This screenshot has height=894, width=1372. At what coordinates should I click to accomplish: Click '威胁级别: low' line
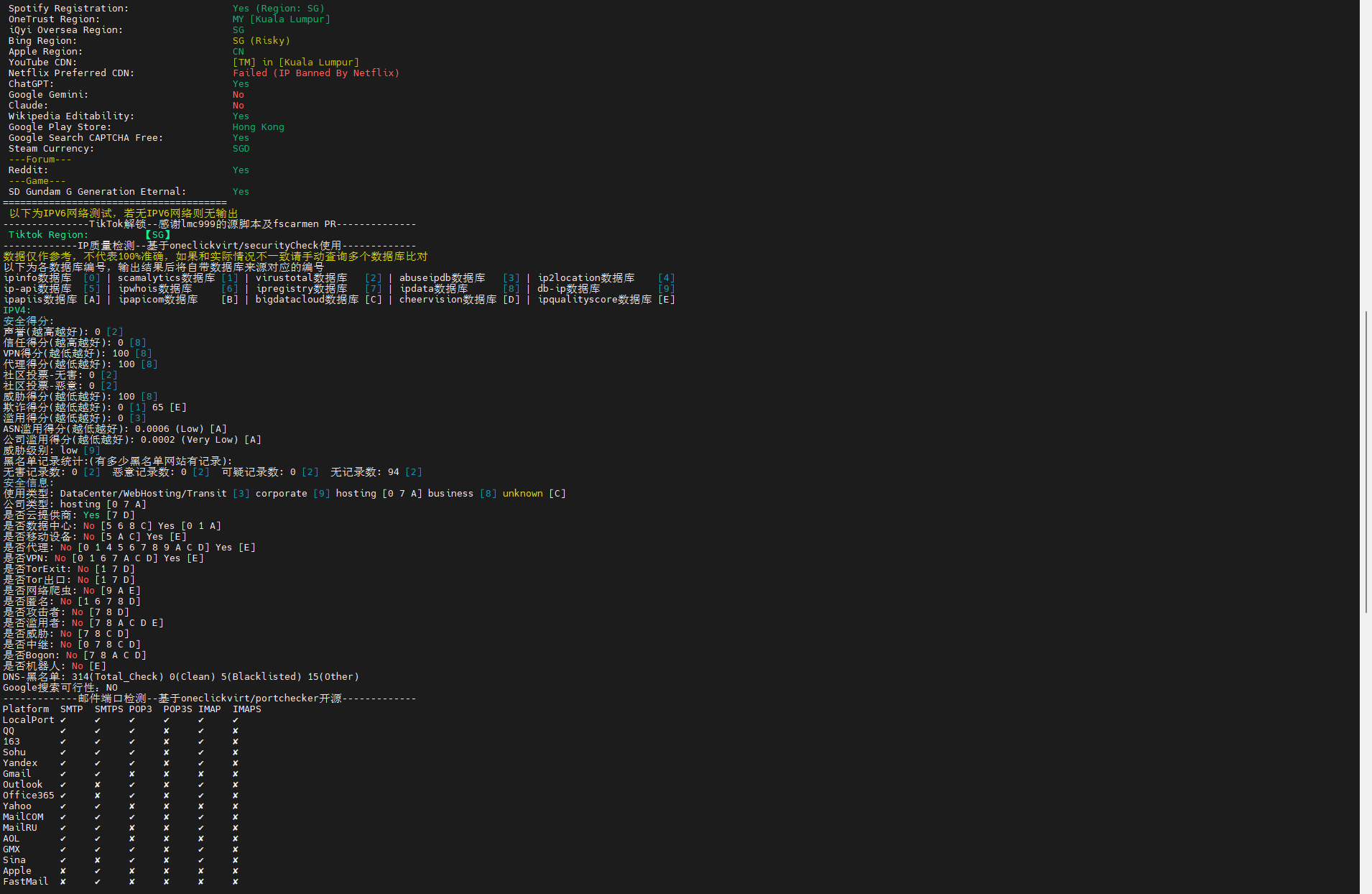tap(52, 451)
